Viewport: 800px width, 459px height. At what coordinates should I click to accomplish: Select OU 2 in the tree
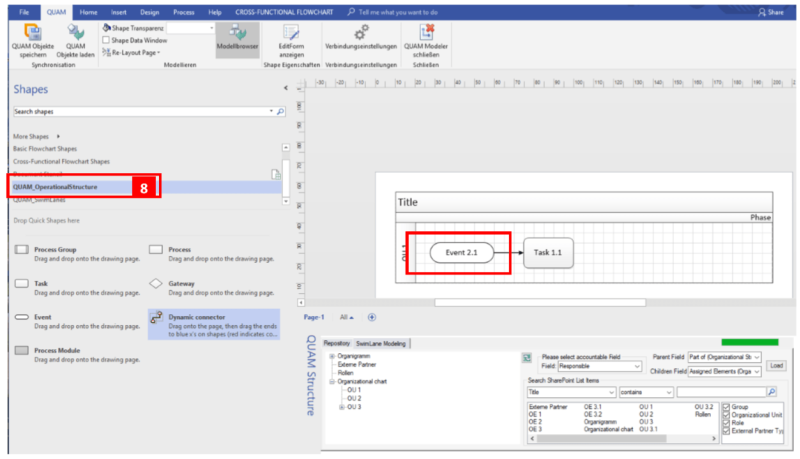354,398
